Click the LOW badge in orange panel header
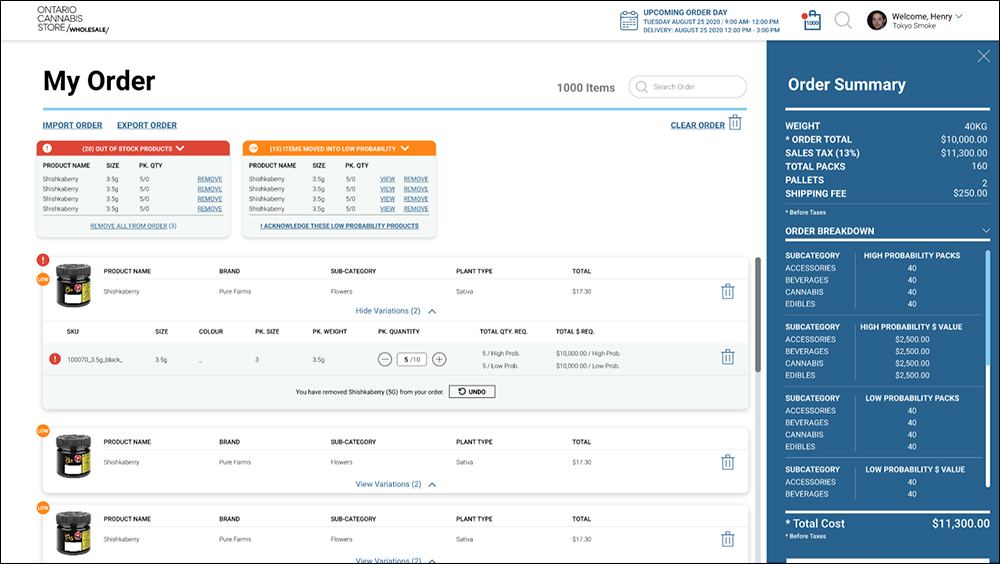 click(x=253, y=148)
